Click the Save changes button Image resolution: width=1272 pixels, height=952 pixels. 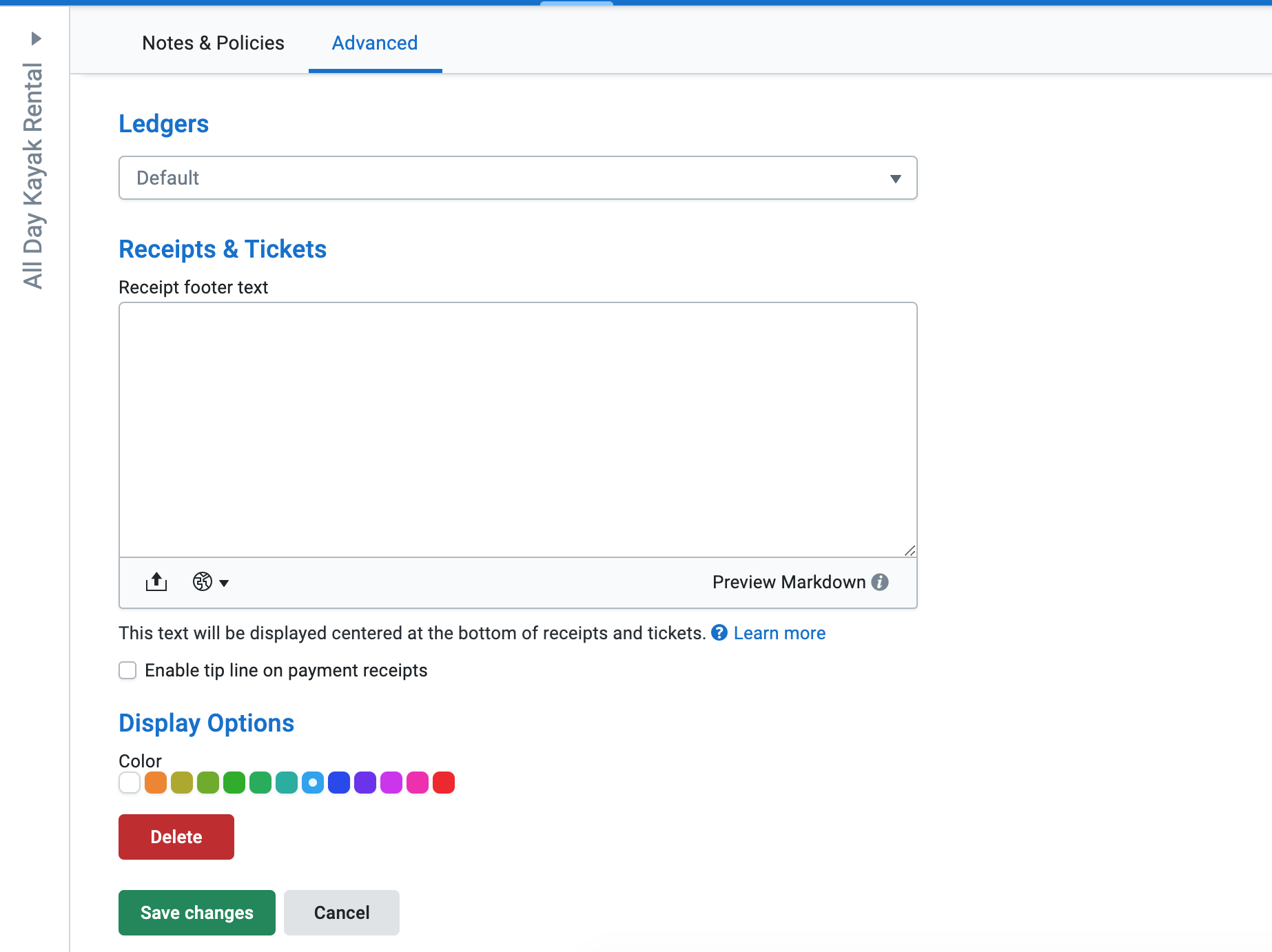tap(197, 913)
